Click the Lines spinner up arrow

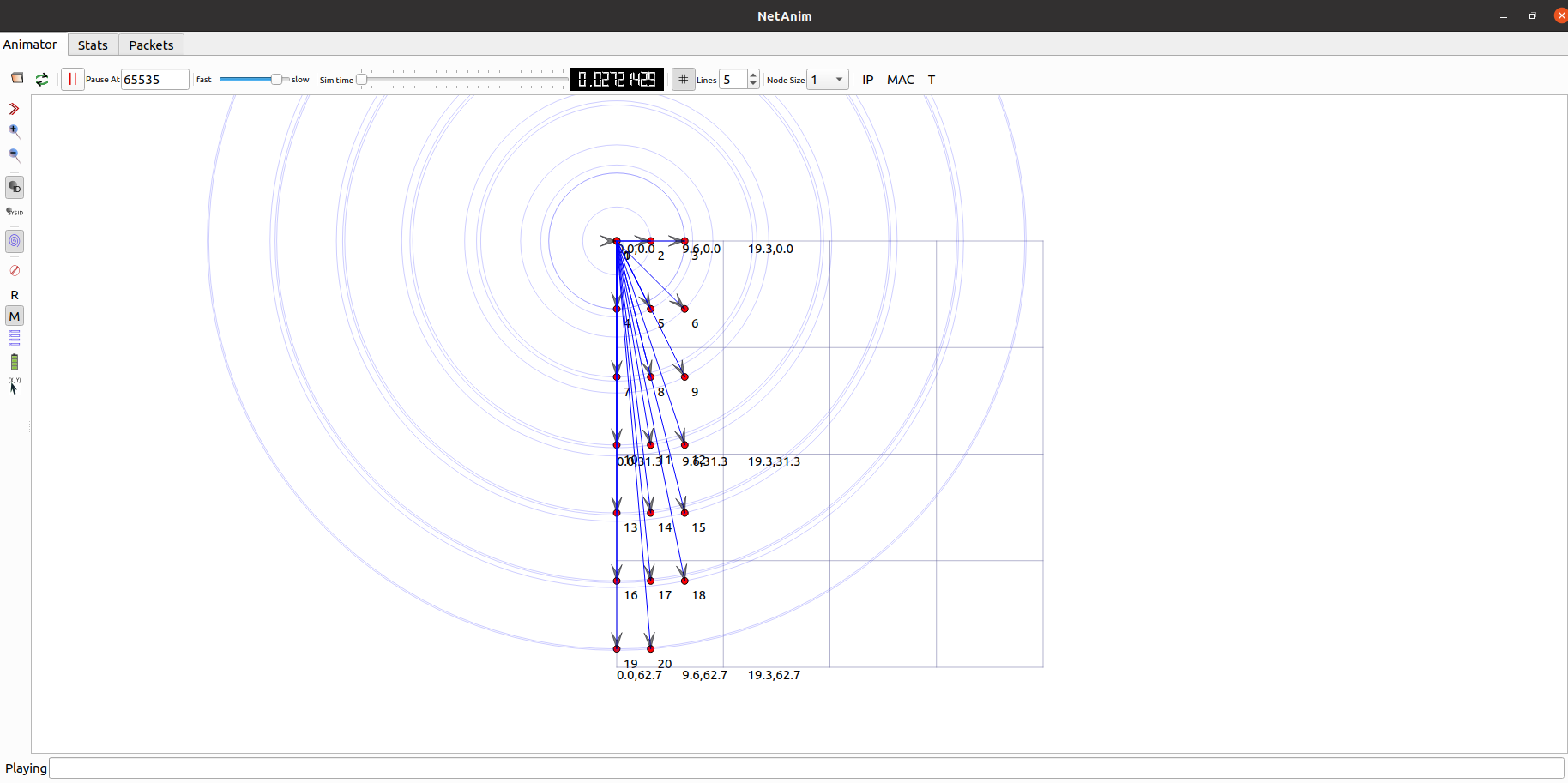[752, 74]
